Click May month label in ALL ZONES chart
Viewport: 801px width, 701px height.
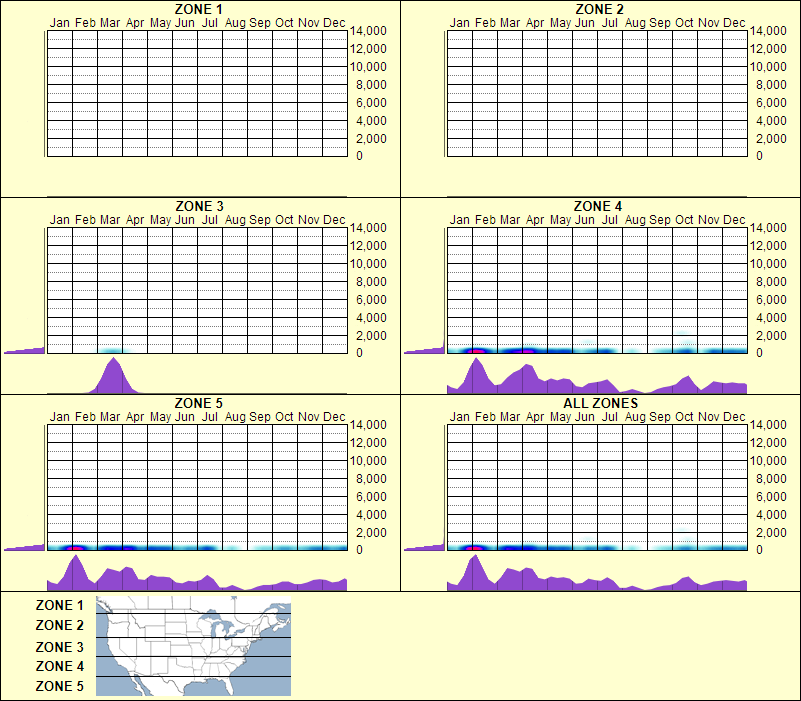[560, 417]
